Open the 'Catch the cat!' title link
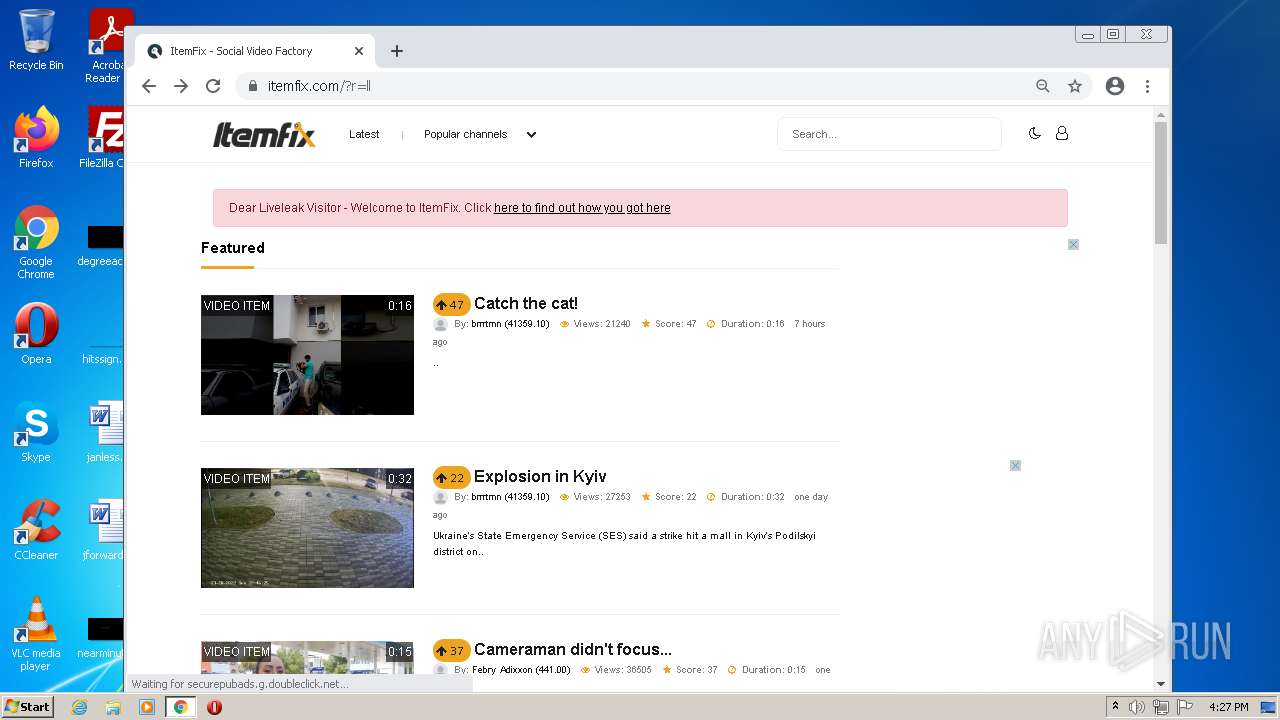Image resolution: width=1280 pixels, height=720 pixels. [526, 303]
